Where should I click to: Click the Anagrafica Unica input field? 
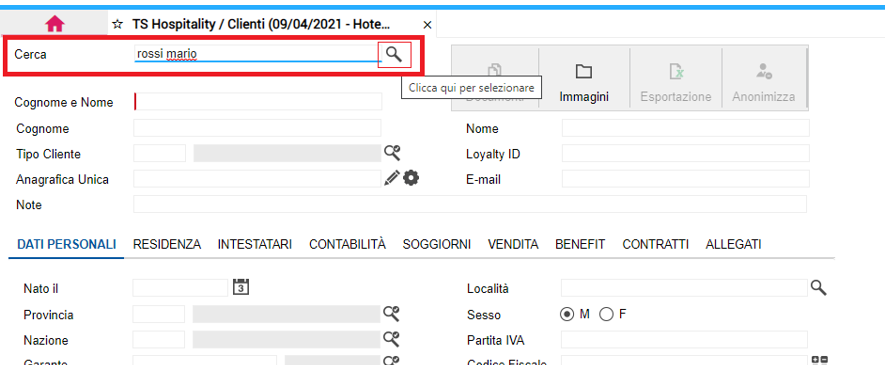257,178
